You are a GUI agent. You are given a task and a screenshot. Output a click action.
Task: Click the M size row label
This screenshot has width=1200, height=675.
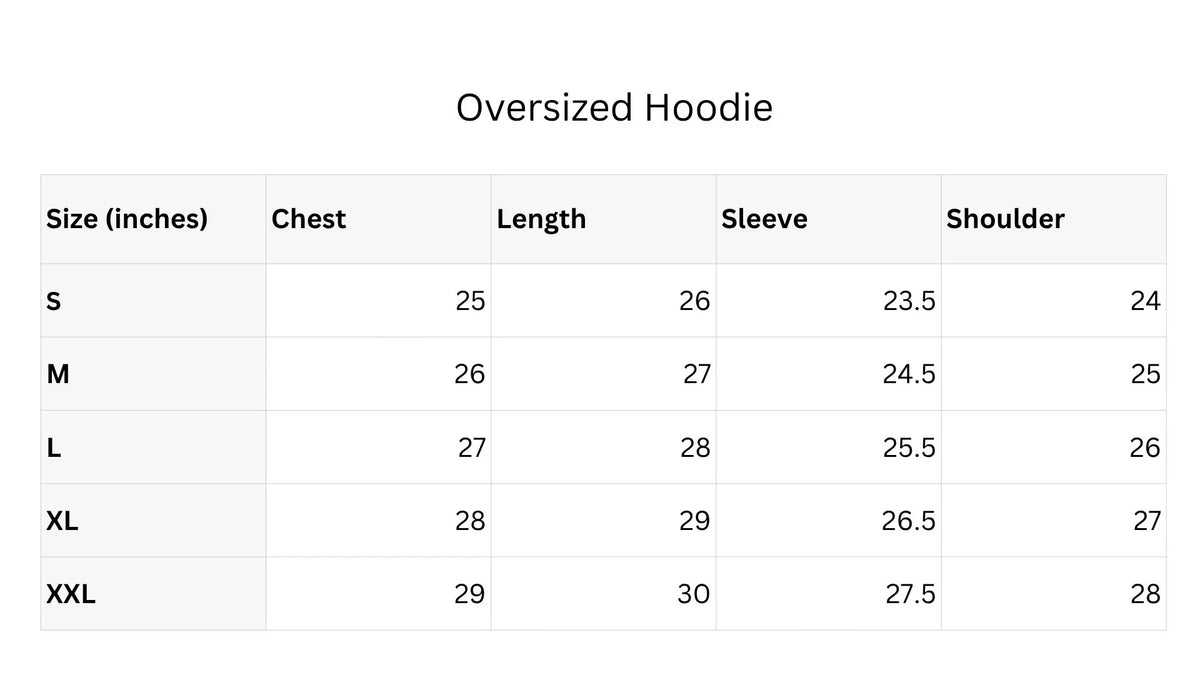pos(58,374)
